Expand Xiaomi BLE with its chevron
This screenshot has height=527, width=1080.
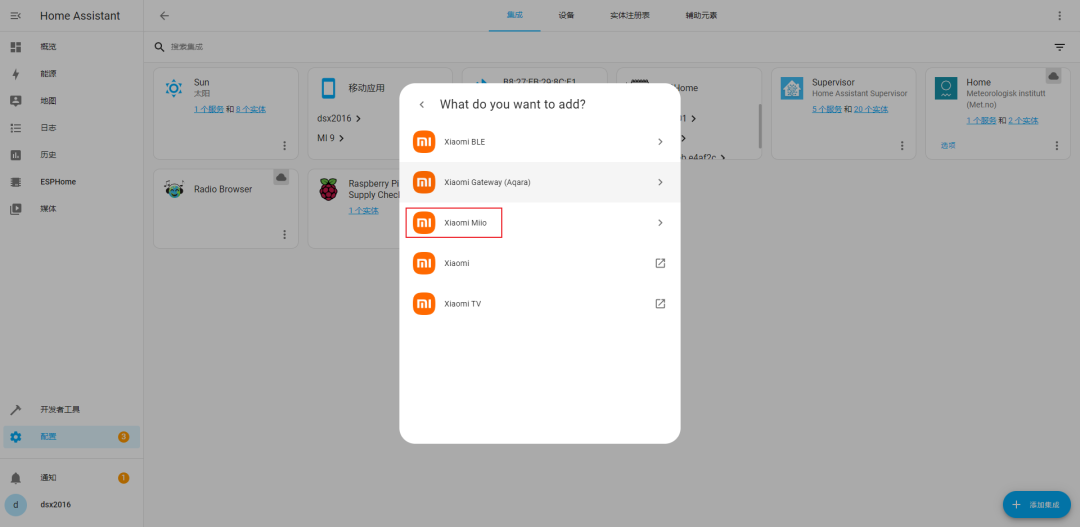click(x=660, y=142)
